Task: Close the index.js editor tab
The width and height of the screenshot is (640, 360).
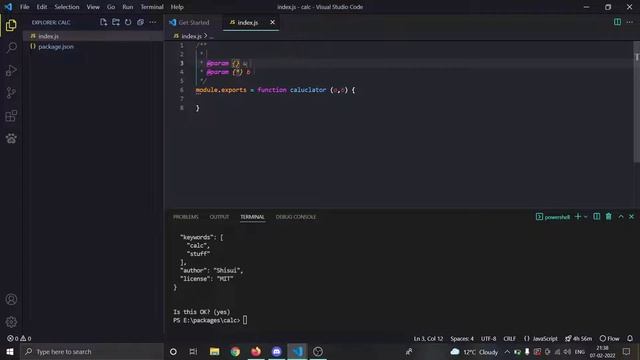Action: pyautogui.click(x=272, y=22)
